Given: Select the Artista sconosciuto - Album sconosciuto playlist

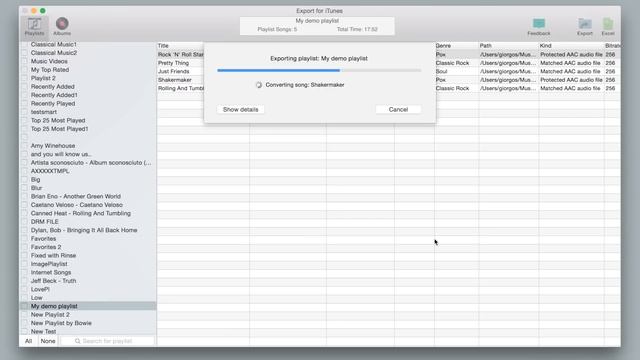Looking at the screenshot, I should (91, 162).
